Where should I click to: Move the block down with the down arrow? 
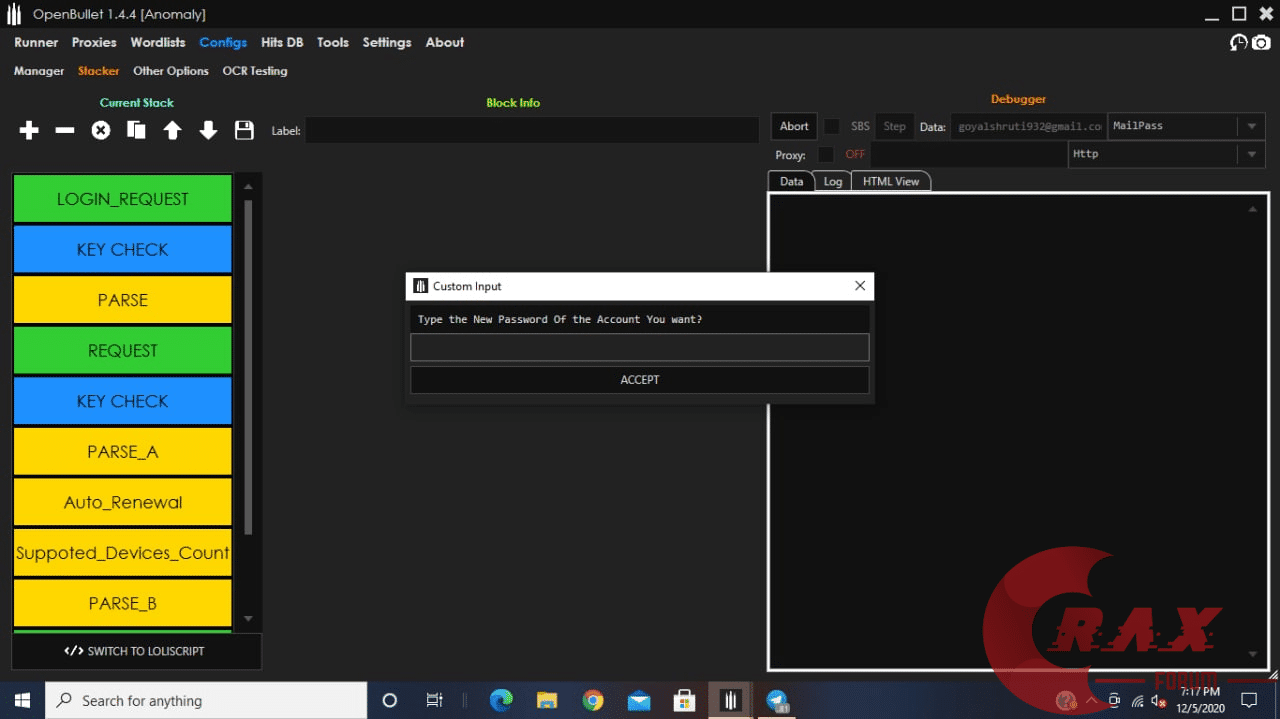pos(208,130)
